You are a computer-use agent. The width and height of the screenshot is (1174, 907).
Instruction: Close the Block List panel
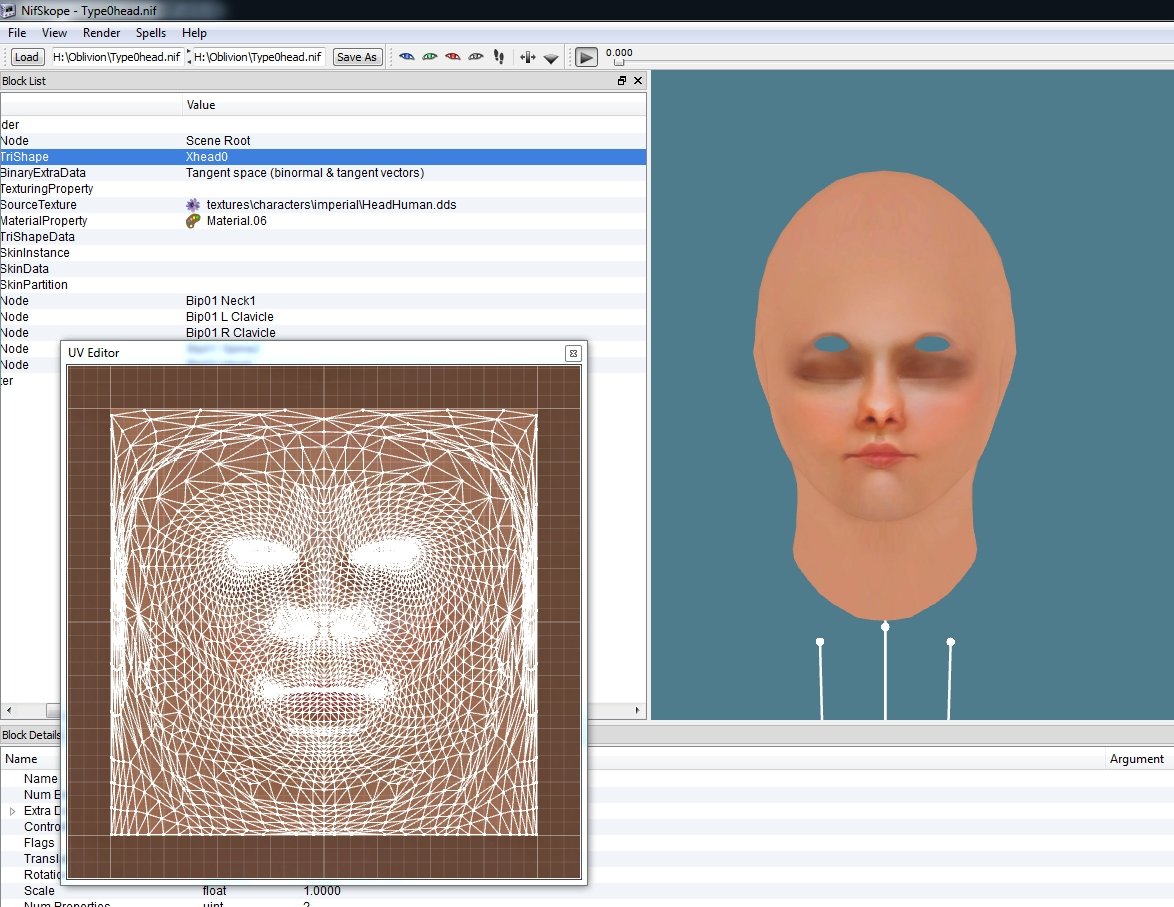coord(638,80)
